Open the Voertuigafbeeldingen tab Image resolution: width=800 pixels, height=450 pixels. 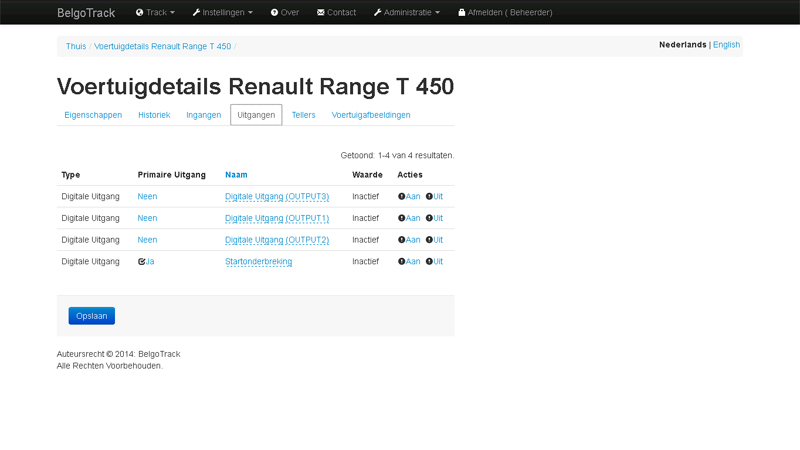click(371, 115)
